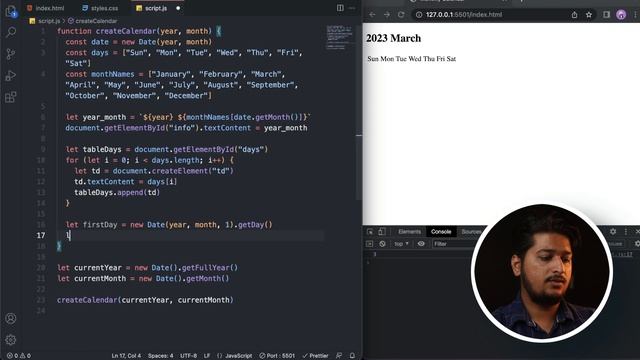Click line number 17 in gutter
This screenshot has width=640, height=360.
point(41,235)
